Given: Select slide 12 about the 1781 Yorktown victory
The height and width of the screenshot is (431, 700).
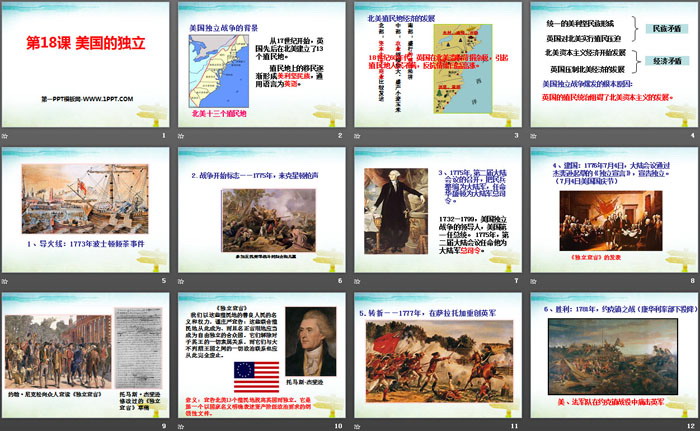Looking at the screenshot, I should [614, 355].
